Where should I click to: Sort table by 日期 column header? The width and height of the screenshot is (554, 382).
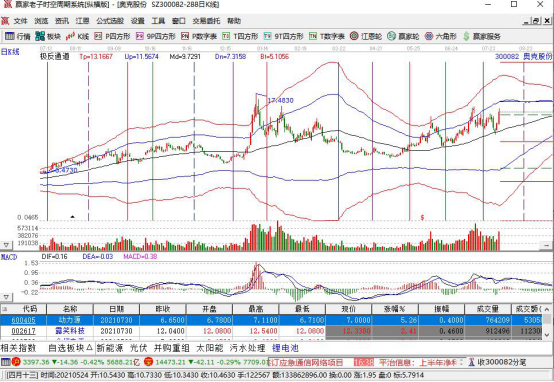coord(116,309)
